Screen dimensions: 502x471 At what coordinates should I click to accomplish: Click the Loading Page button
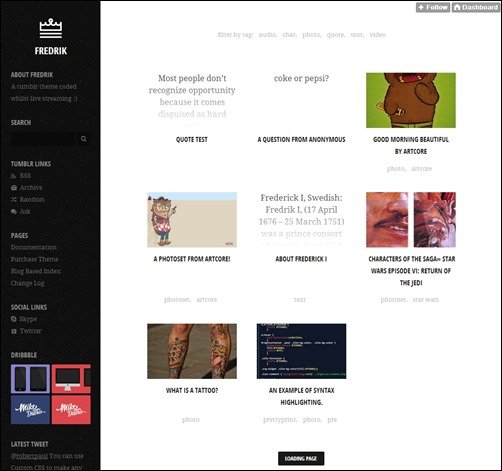(301, 459)
